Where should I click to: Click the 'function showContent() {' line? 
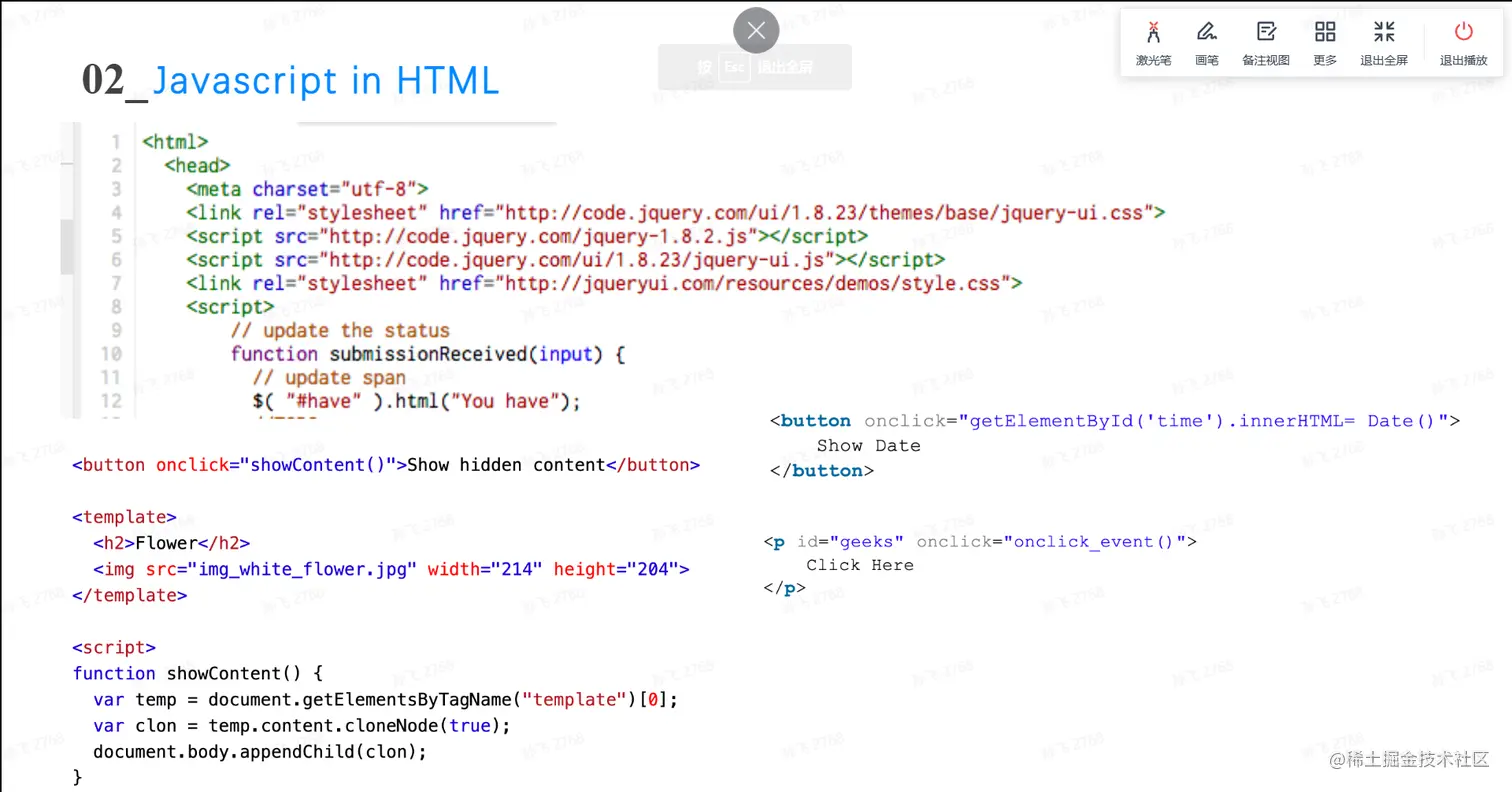pyautogui.click(x=198, y=673)
